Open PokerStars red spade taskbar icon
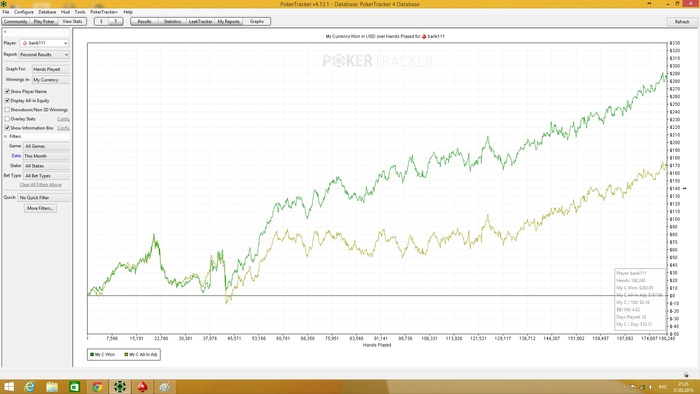Screen dimensions: 700x394 click(x=142, y=386)
